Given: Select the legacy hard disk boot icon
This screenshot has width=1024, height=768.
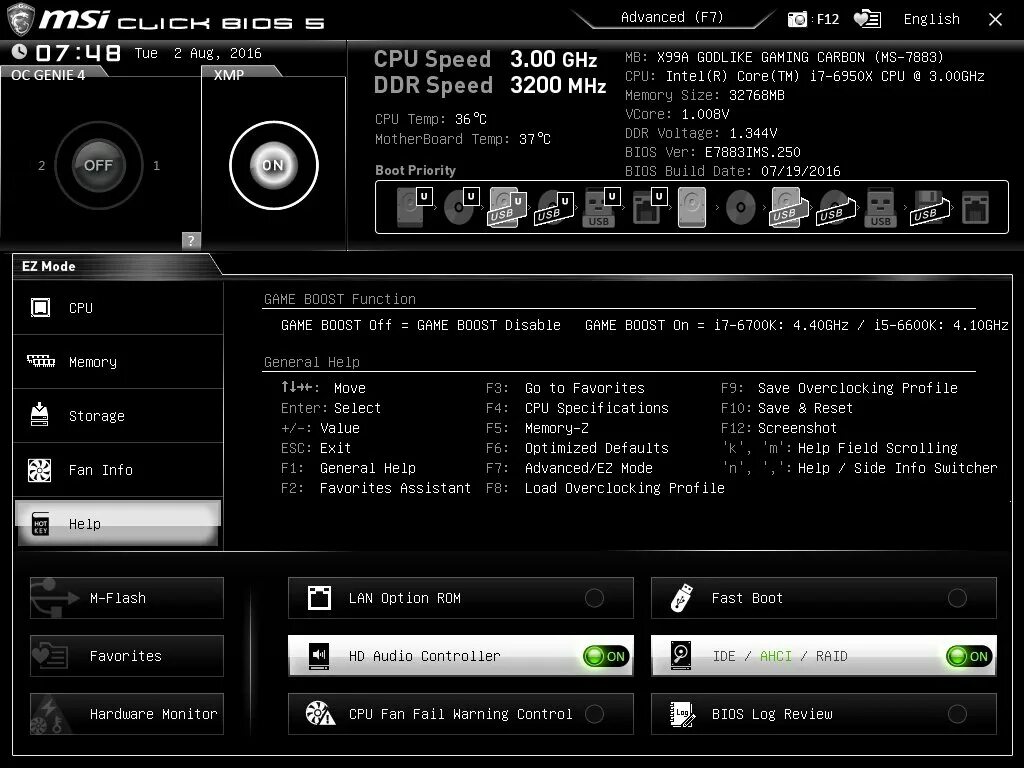Looking at the screenshot, I should point(692,207).
